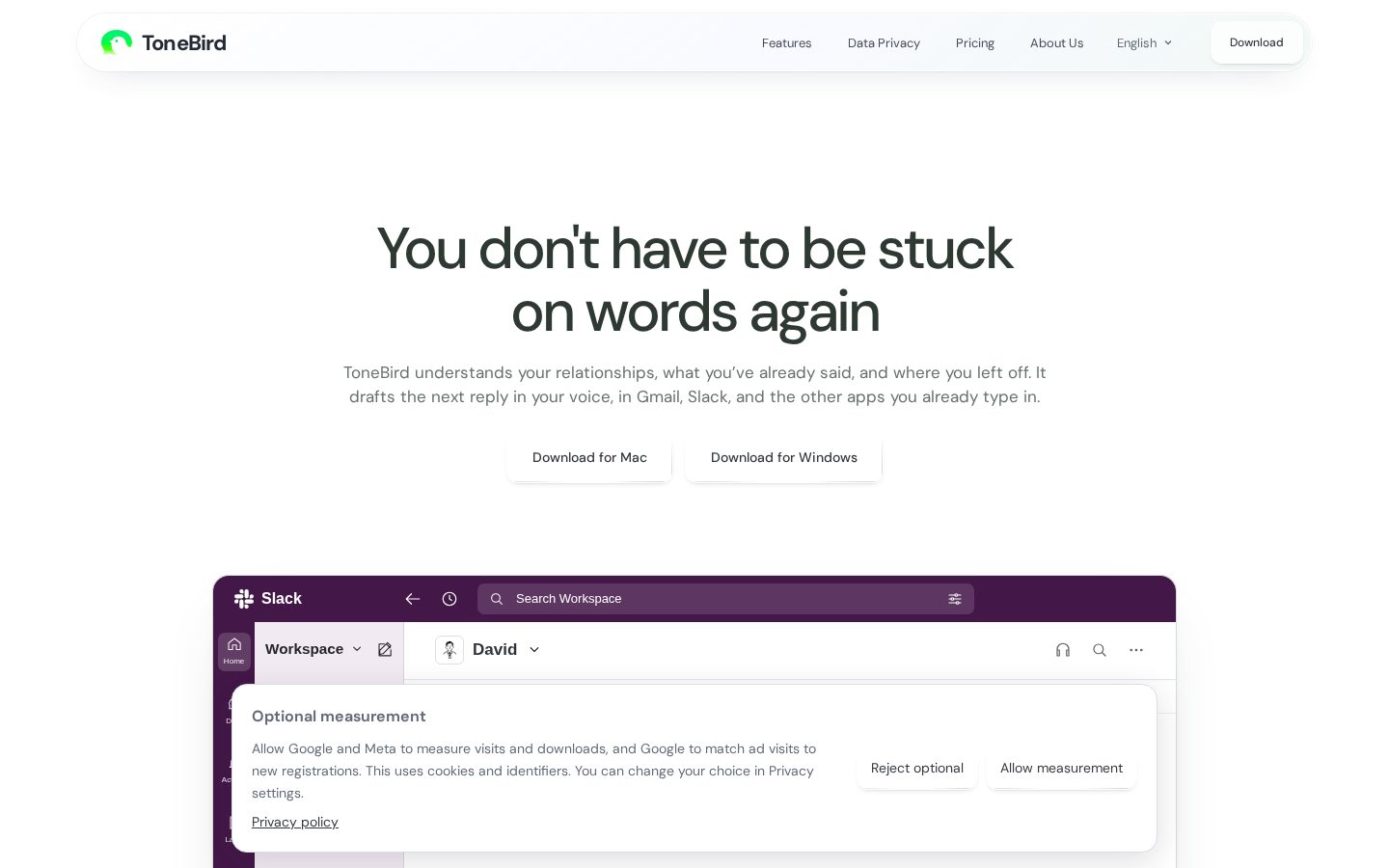Click Download for Windows
Screen dimensions: 1389x868
click(x=784, y=458)
